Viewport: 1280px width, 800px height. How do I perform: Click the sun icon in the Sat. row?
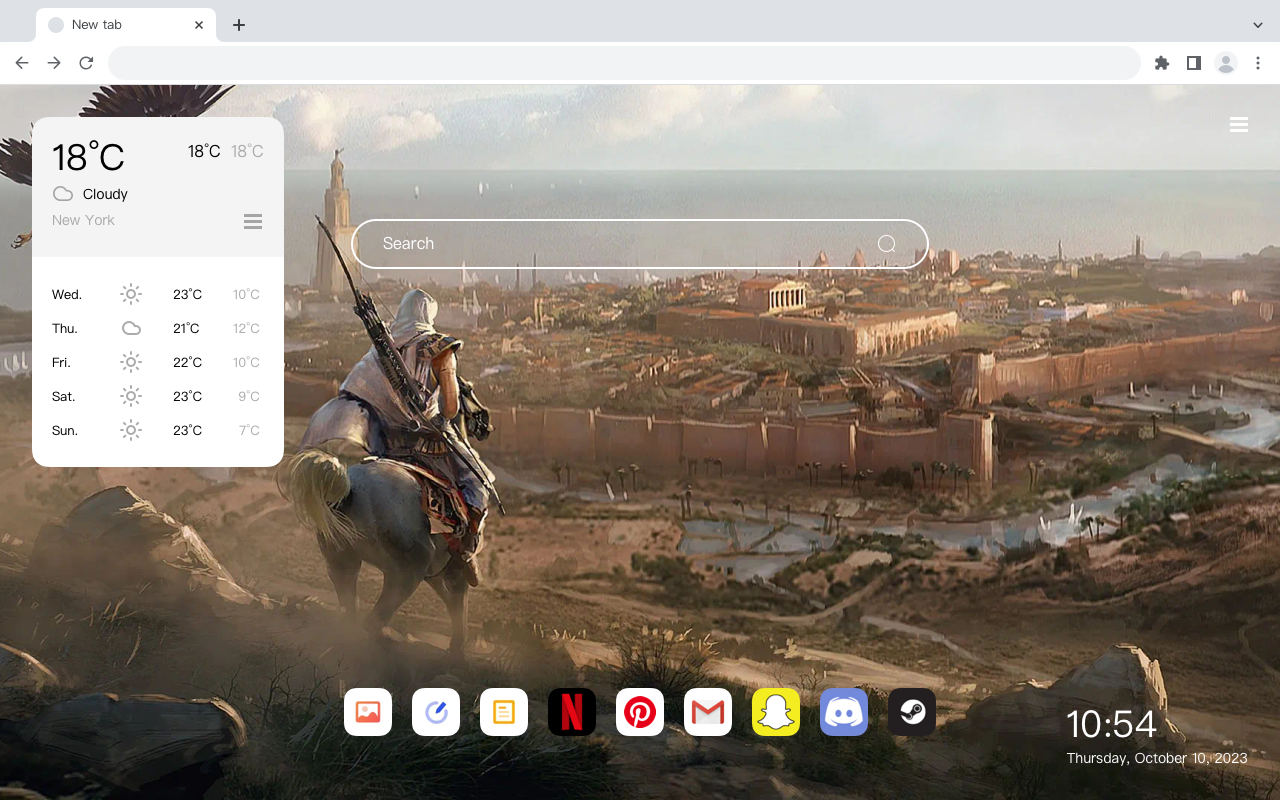131,396
